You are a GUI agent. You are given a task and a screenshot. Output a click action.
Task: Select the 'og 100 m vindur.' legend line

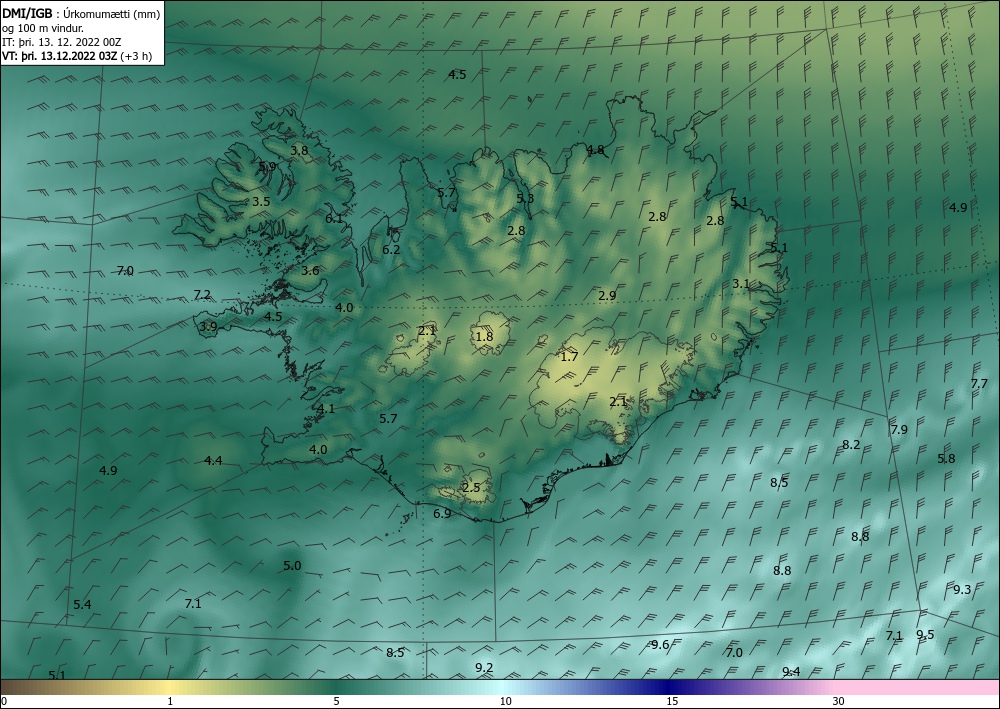point(42,28)
